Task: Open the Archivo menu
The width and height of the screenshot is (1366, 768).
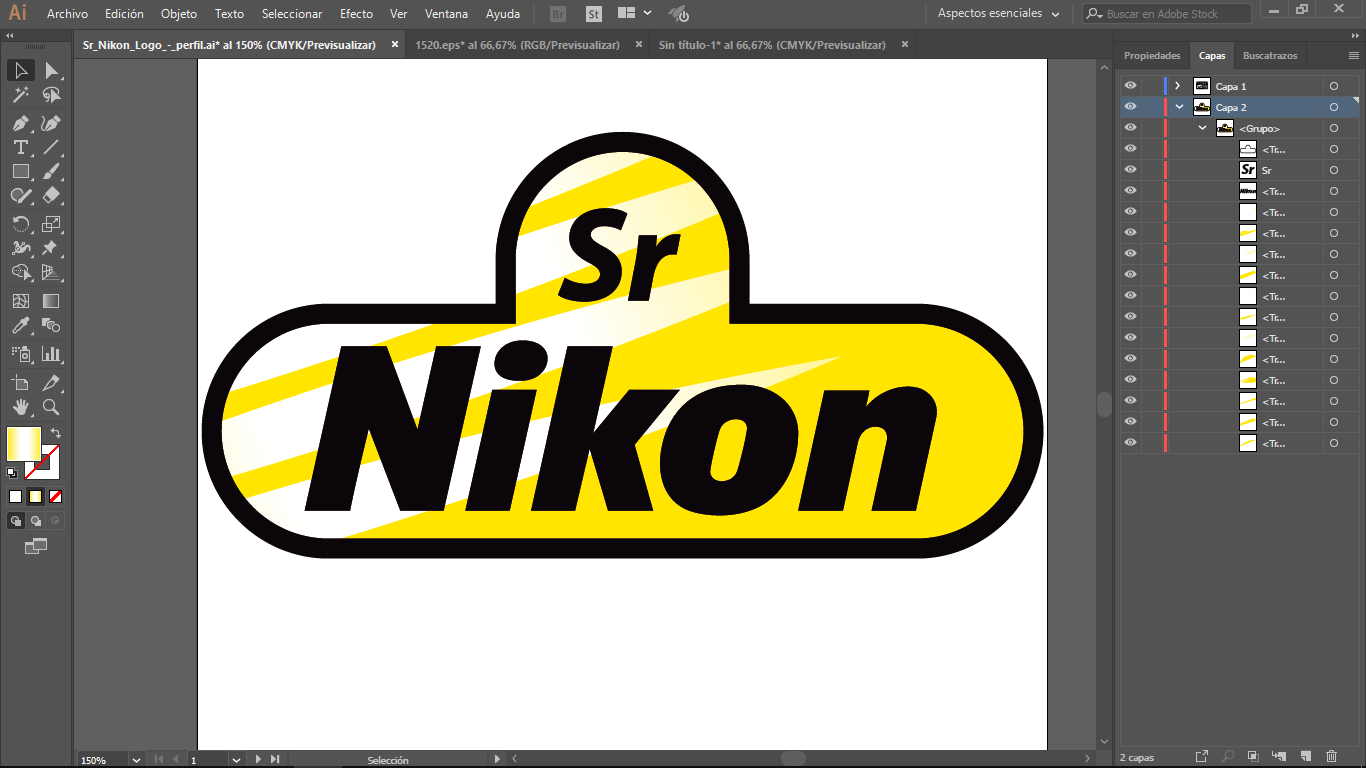Action: (x=67, y=14)
